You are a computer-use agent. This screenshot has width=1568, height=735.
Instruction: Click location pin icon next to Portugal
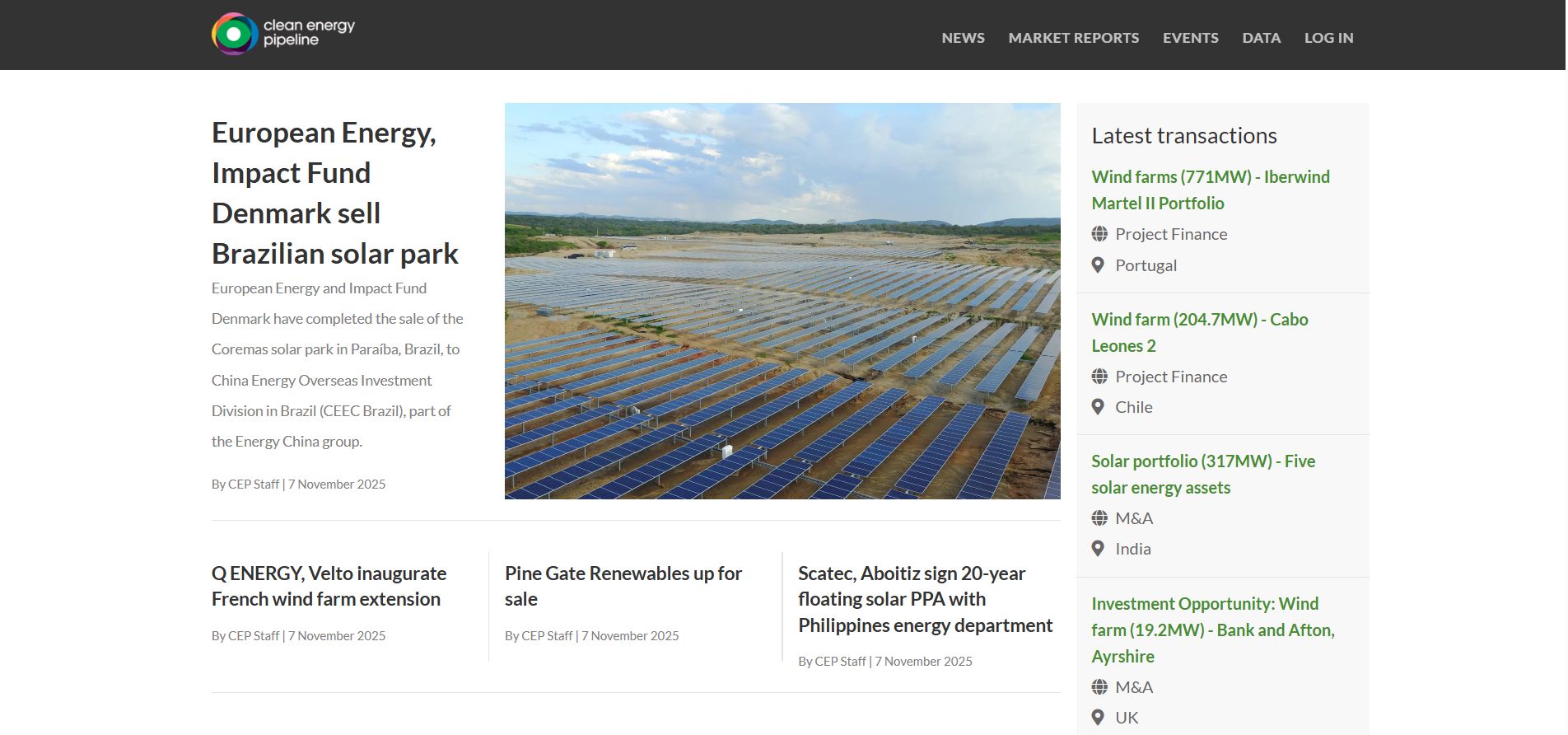pyautogui.click(x=1098, y=265)
